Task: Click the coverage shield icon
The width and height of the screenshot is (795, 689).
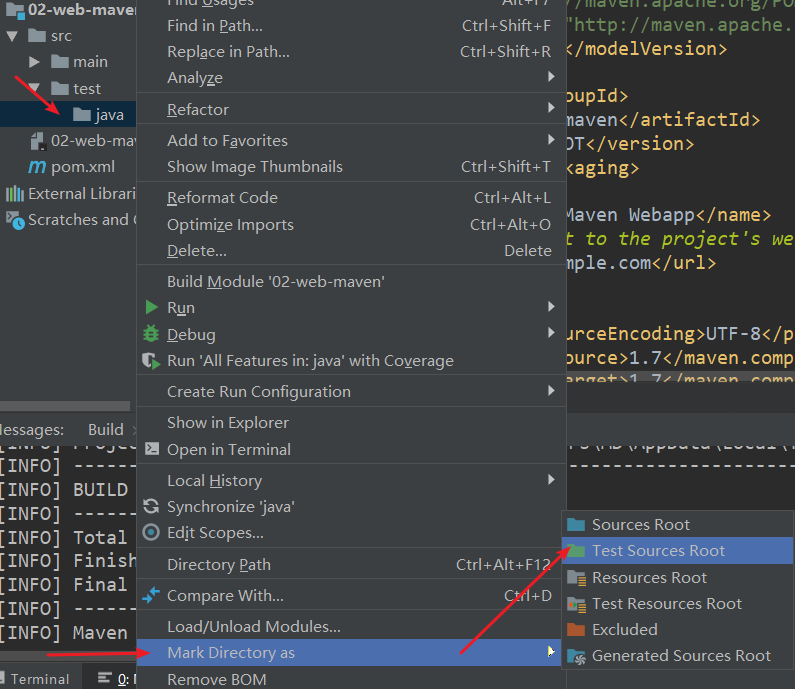Action: pos(152,361)
